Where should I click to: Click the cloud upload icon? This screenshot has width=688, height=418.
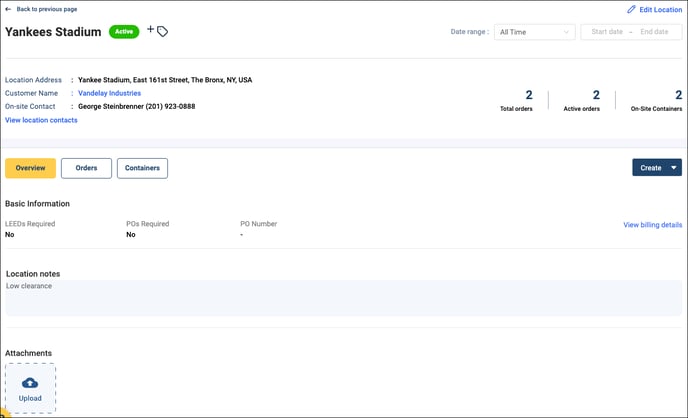click(x=30, y=383)
